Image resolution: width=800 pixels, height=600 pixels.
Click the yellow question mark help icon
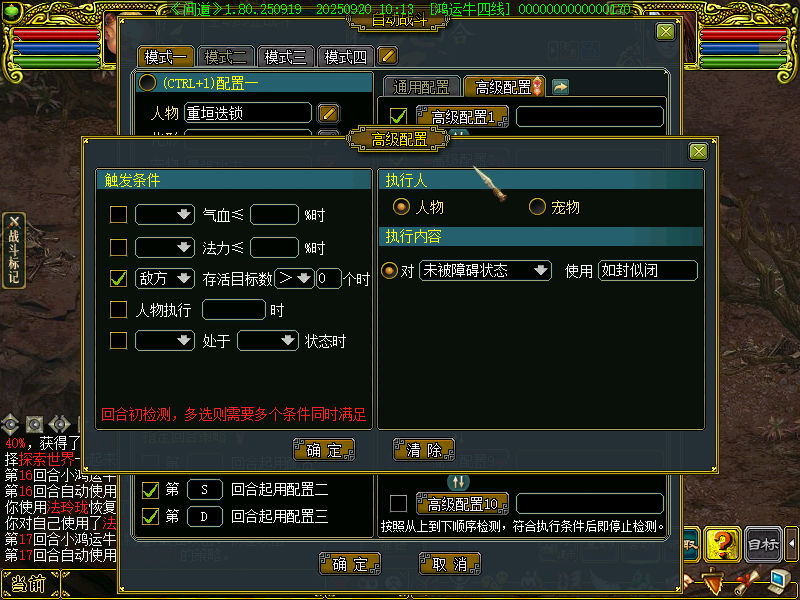(x=722, y=545)
